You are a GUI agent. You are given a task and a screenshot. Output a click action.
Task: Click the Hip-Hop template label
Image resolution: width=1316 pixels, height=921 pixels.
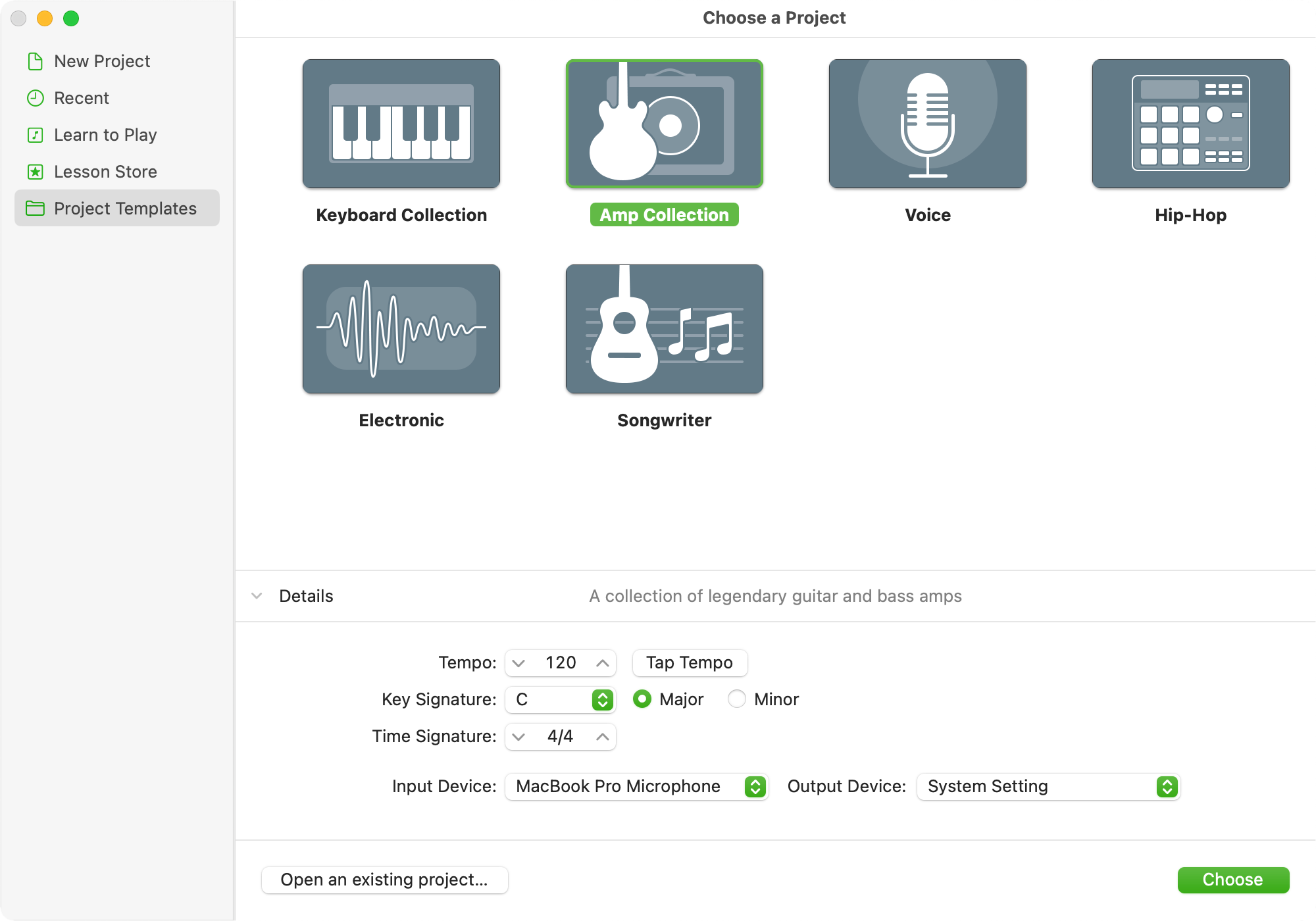coord(1191,215)
